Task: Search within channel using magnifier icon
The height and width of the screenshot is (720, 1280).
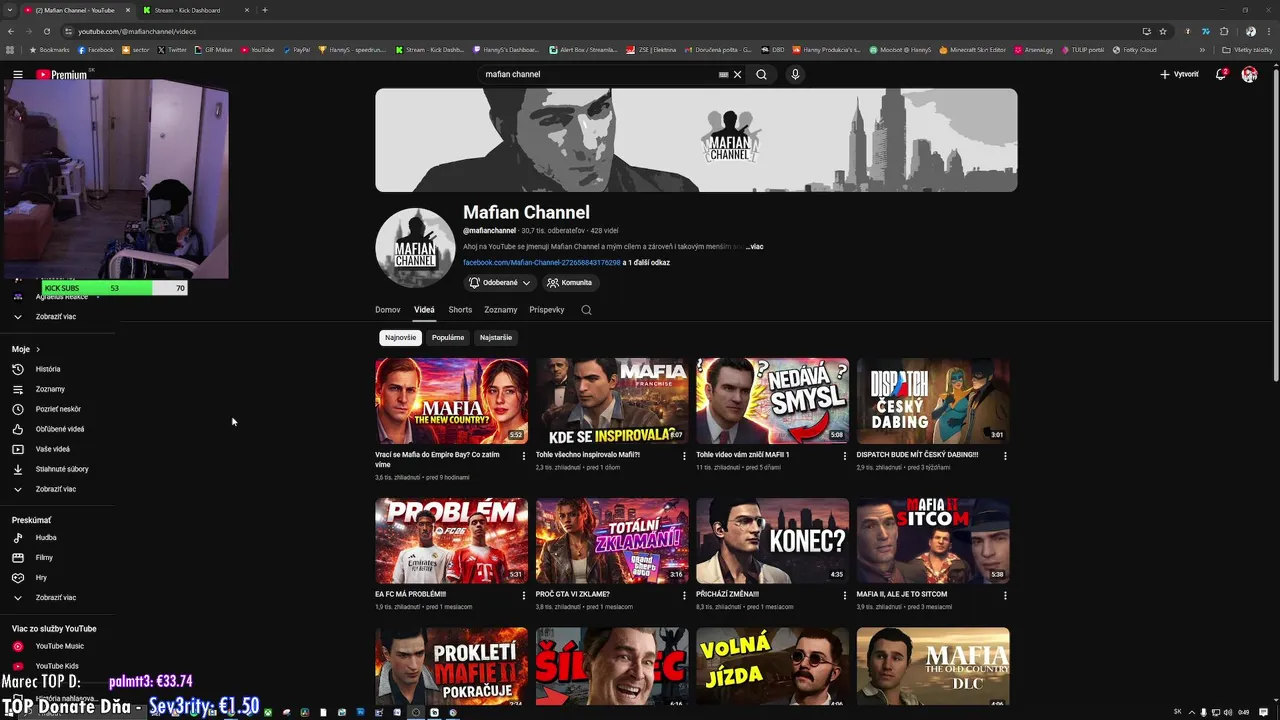Action: 586,310
